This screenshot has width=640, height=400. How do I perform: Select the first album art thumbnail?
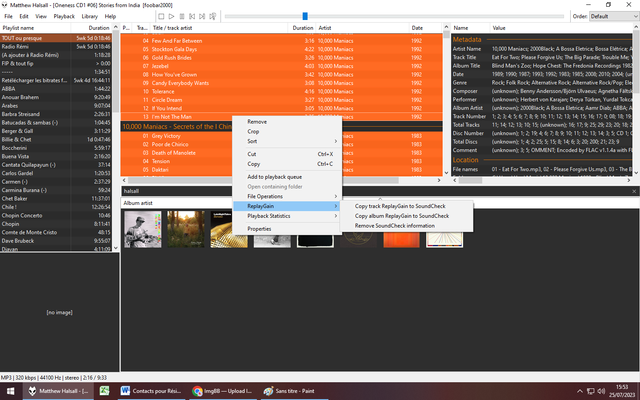point(143,229)
